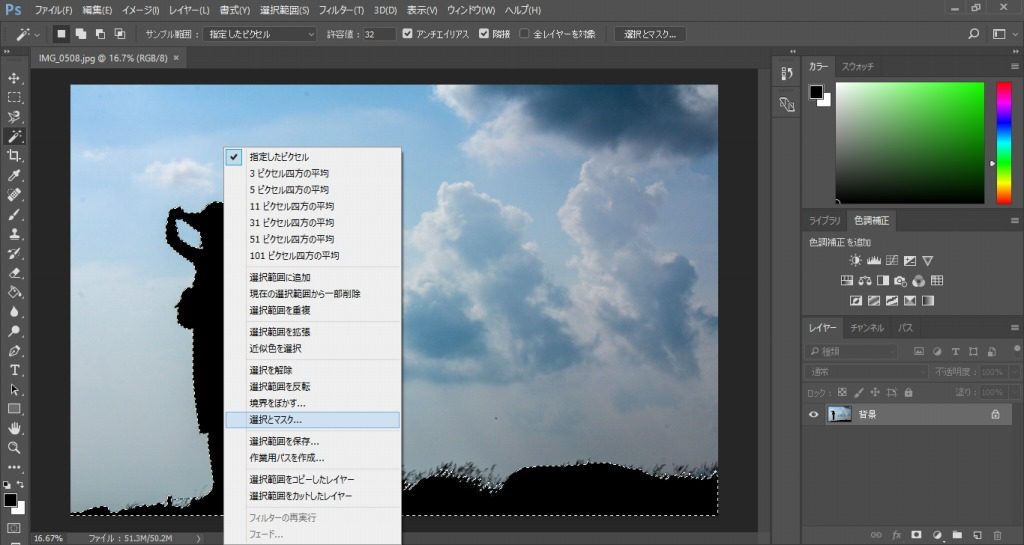Click the 許容値 input field
This screenshot has height=545, width=1024.
(x=380, y=34)
